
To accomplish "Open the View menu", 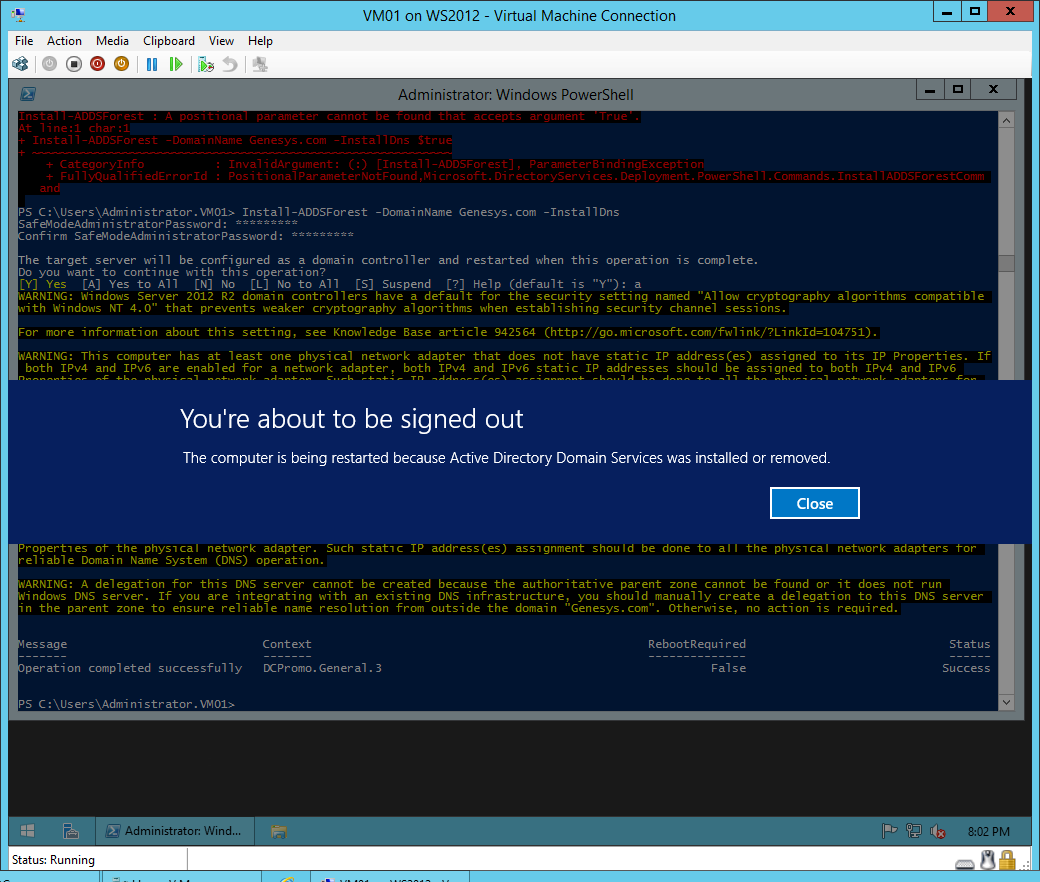I will [221, 41].
